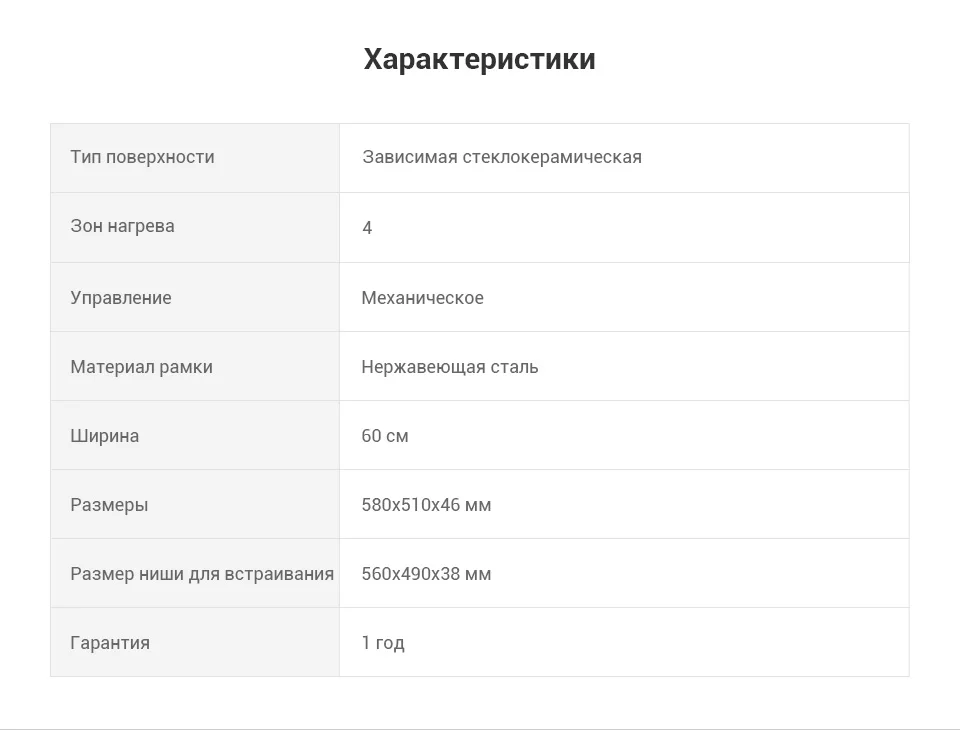960x730 pixels.
Task: Click the Характеристики heading
Action: [479, 59]
